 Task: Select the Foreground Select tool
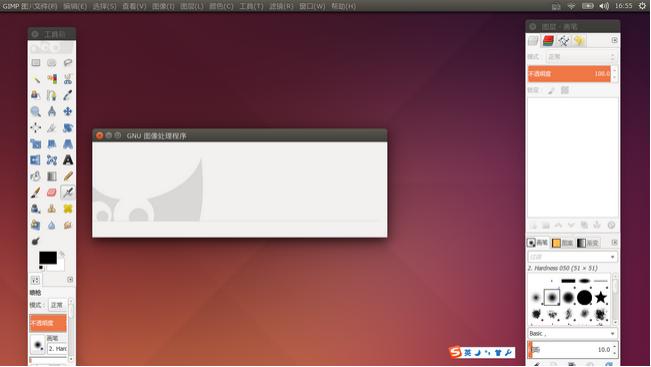coord(36,95)
